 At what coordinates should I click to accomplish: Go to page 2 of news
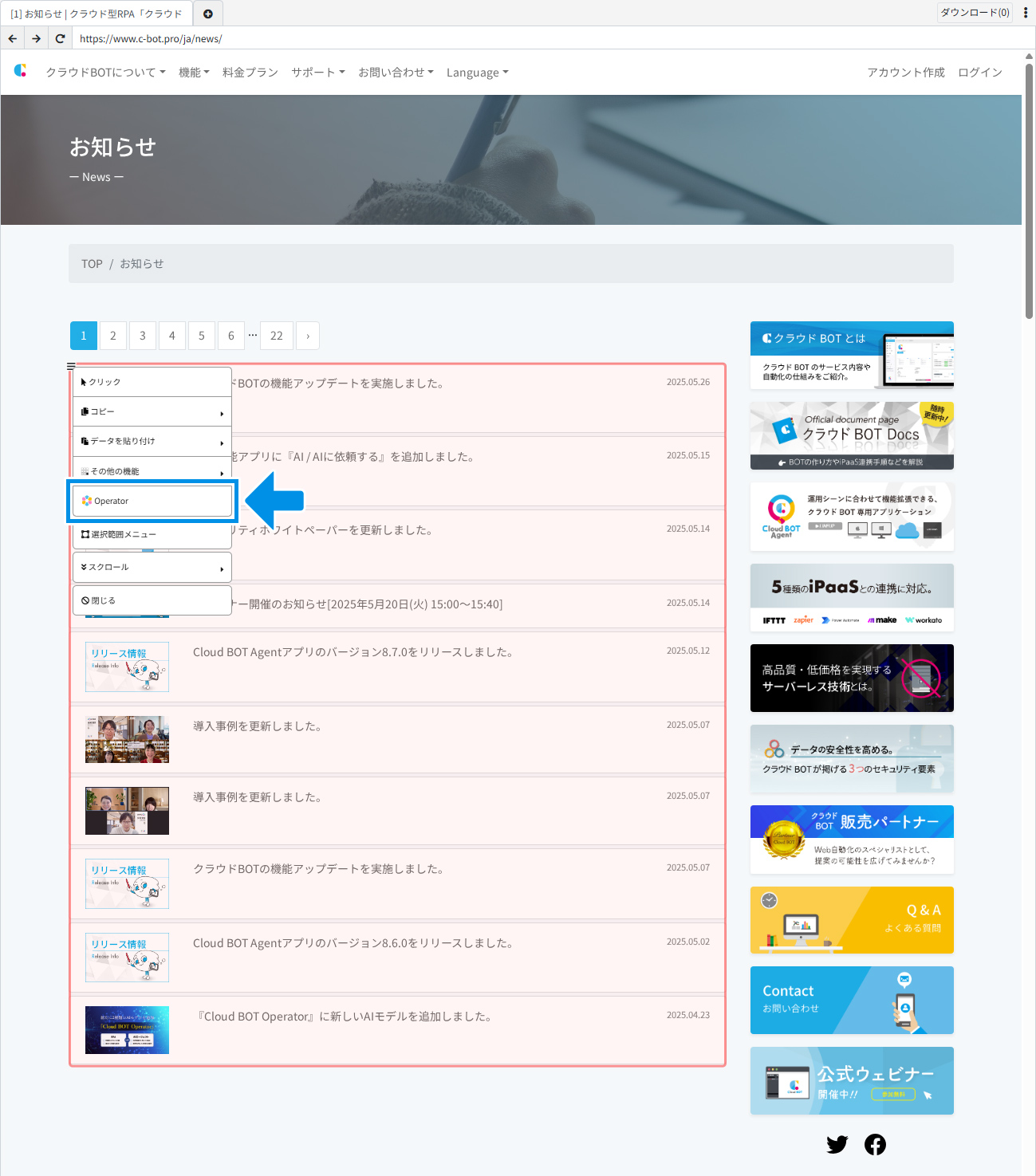[113, 336]
